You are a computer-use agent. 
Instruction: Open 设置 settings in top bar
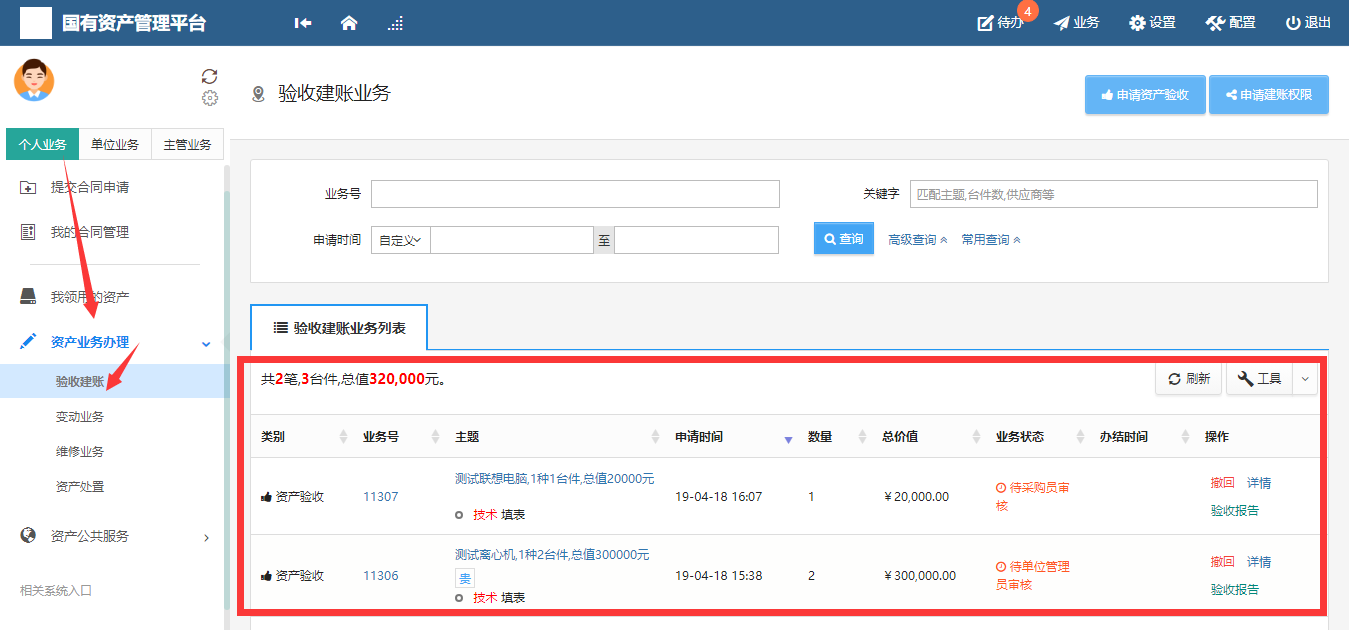click(x=1152, y=23)
